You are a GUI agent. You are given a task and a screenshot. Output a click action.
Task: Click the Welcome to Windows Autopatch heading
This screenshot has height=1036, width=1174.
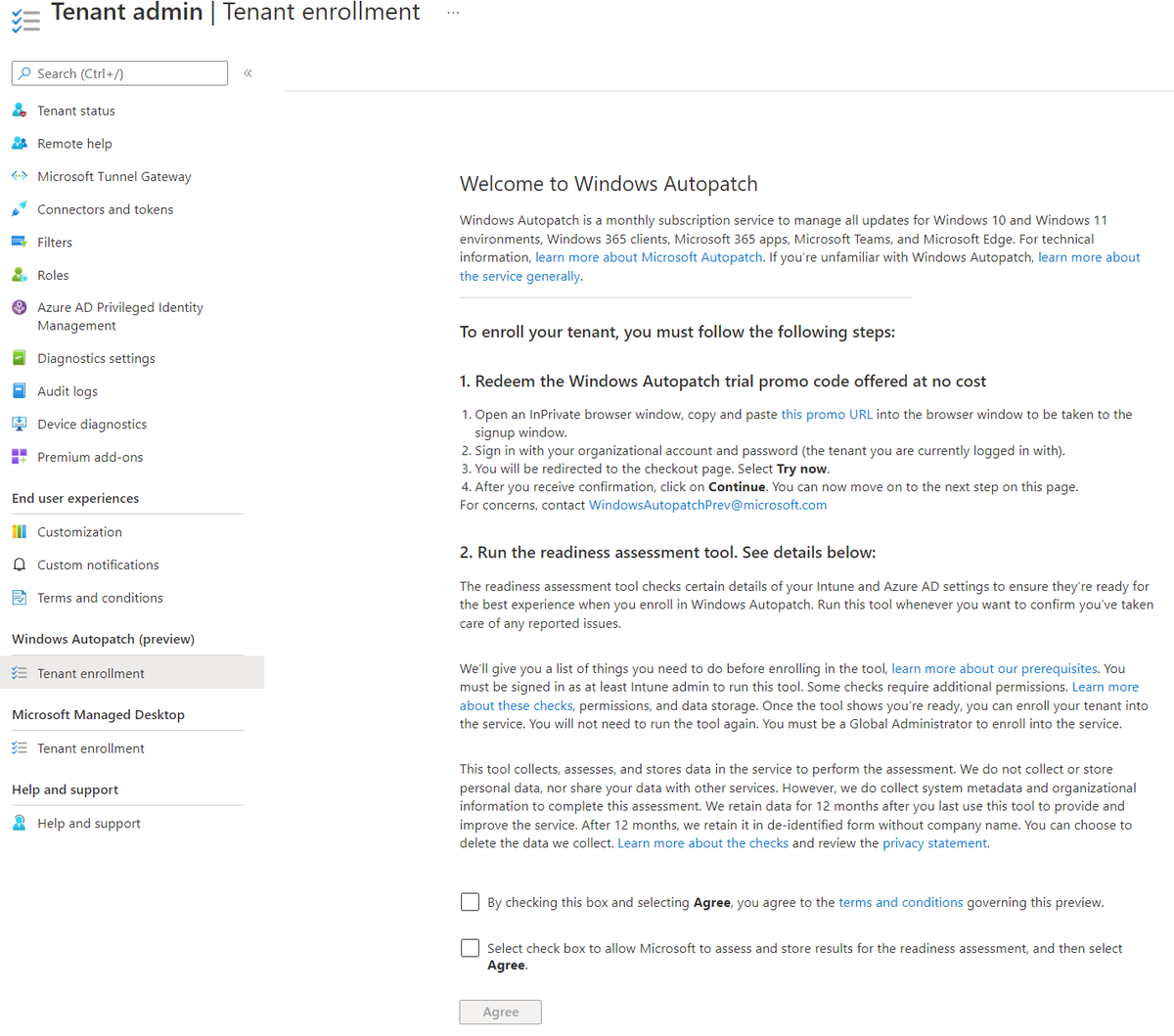click(x=609, y=184)
